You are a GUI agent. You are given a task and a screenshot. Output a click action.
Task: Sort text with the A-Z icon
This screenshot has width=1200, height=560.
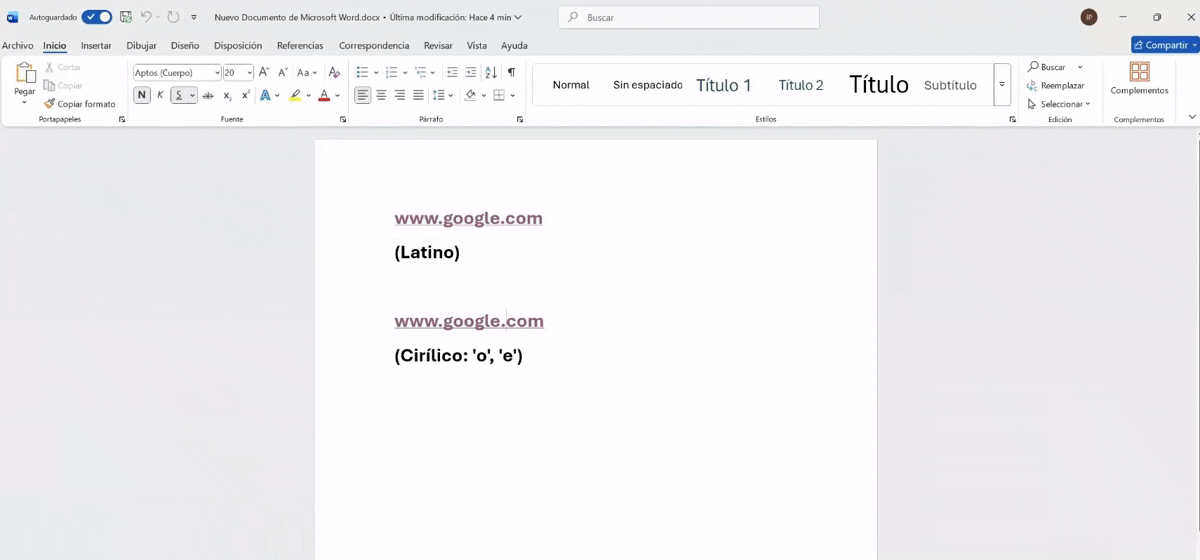pyautogui.click(x=491, y=72)
